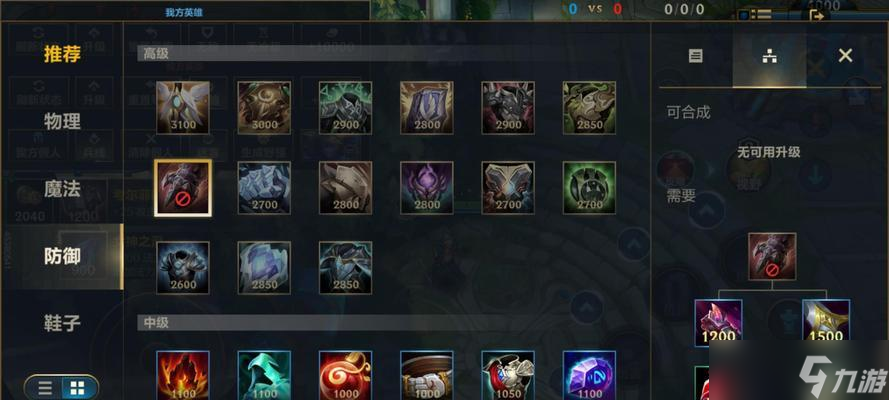Show the item details list tab
The width and height of the screenshot is (889, 400).
pyautogui.click(x=696, y=56)
